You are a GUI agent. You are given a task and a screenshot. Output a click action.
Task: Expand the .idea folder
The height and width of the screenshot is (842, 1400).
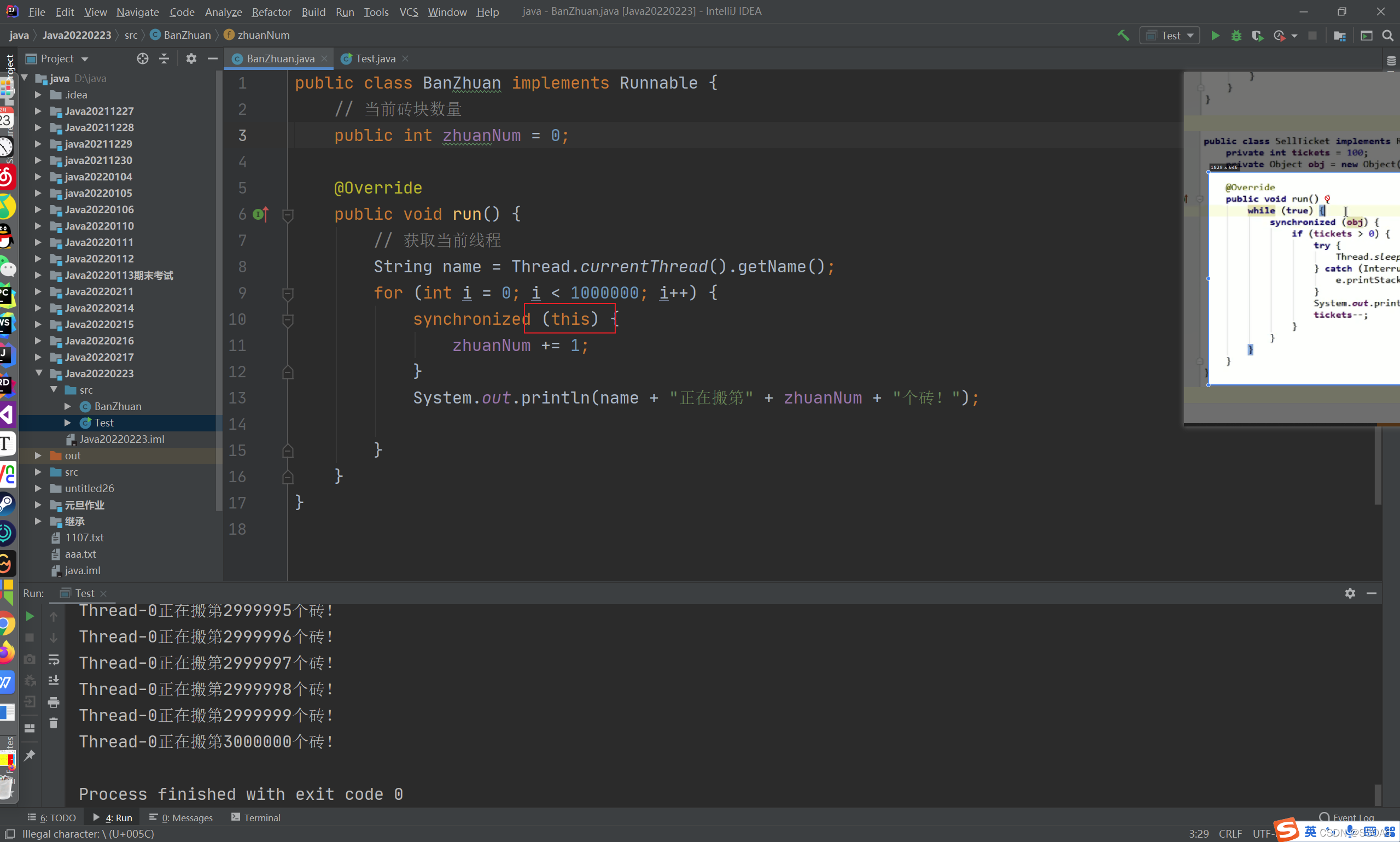pyautogui.click(x=38, y=95)
